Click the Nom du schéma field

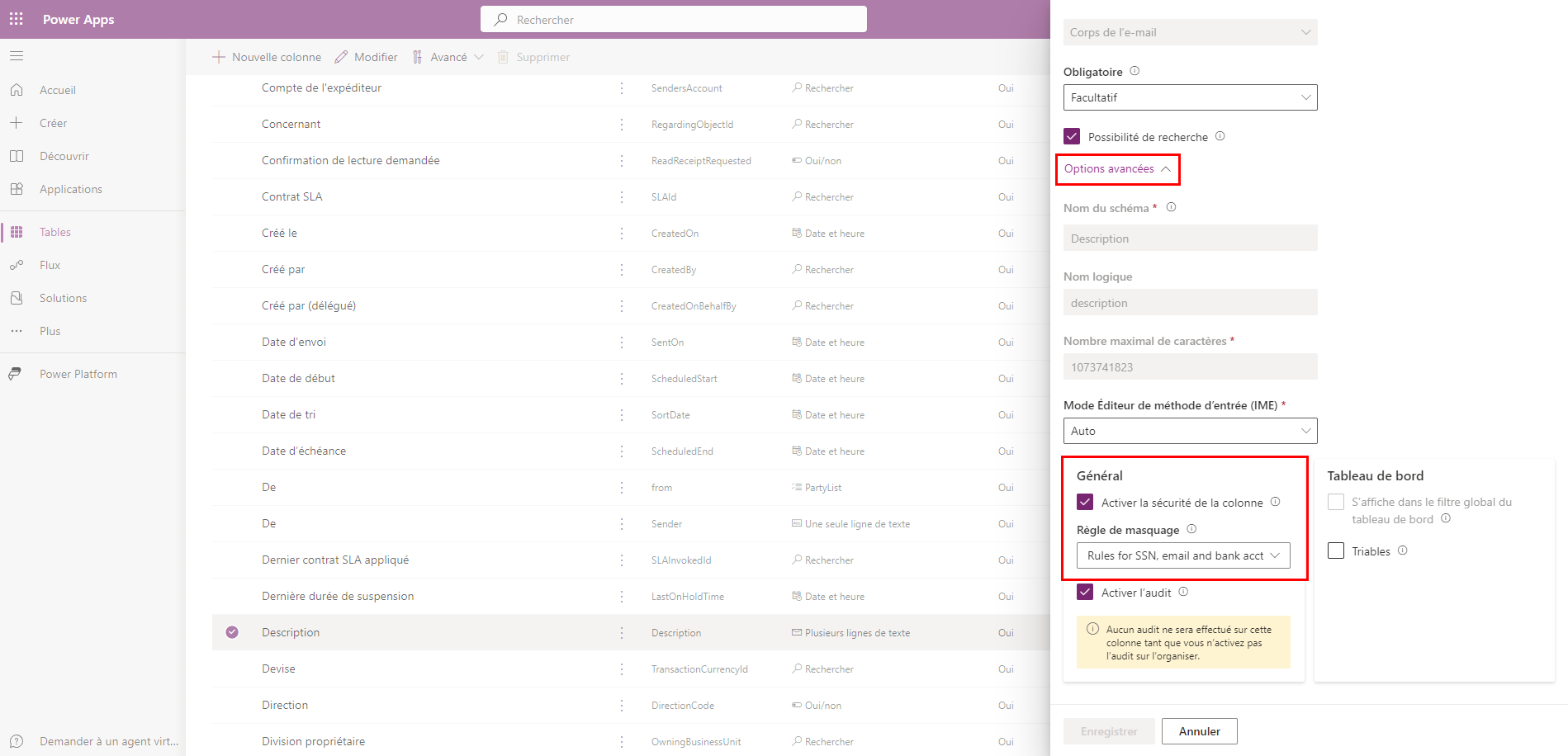[1190, 238]
